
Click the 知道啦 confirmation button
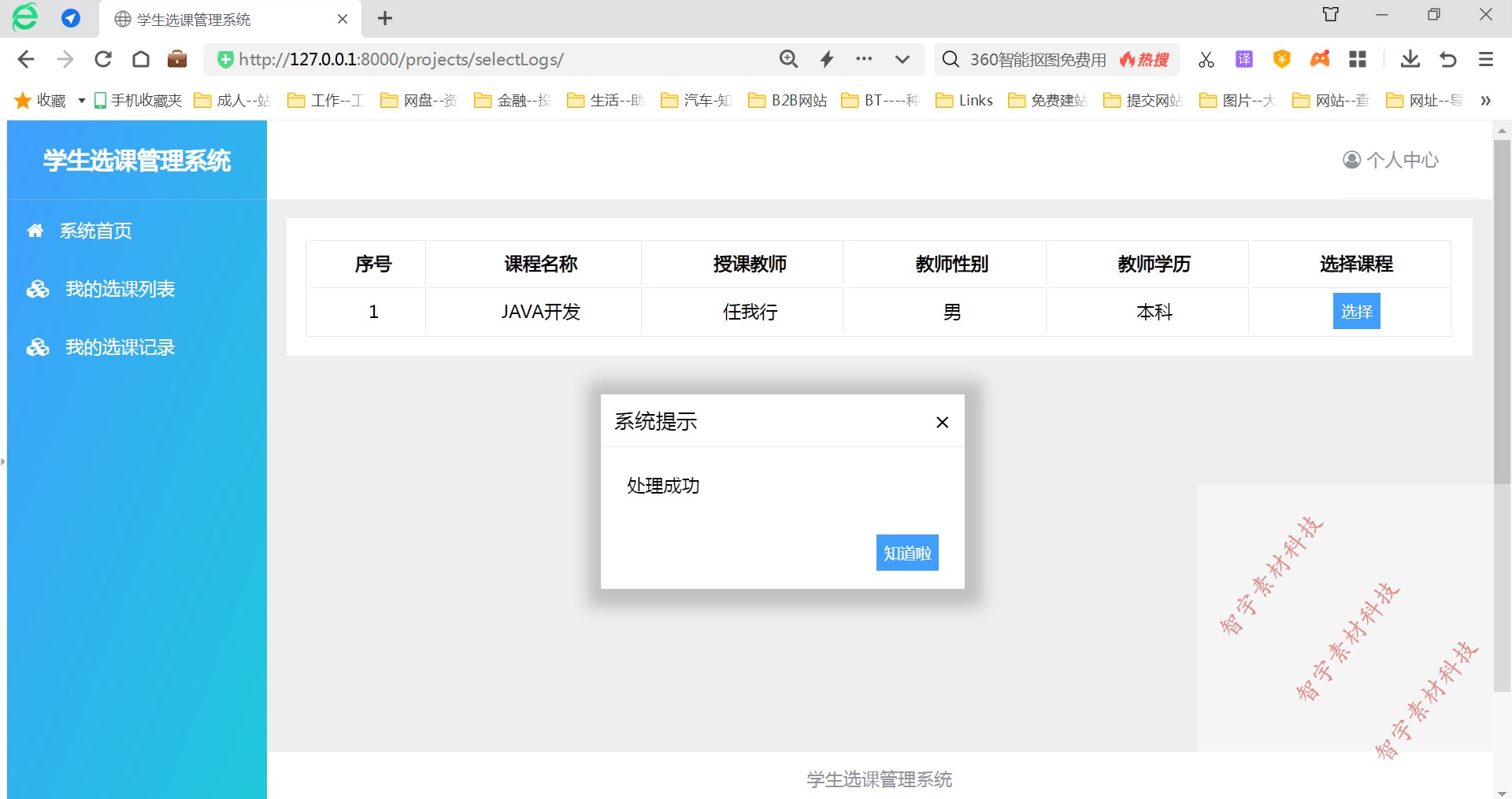point(906,553)
